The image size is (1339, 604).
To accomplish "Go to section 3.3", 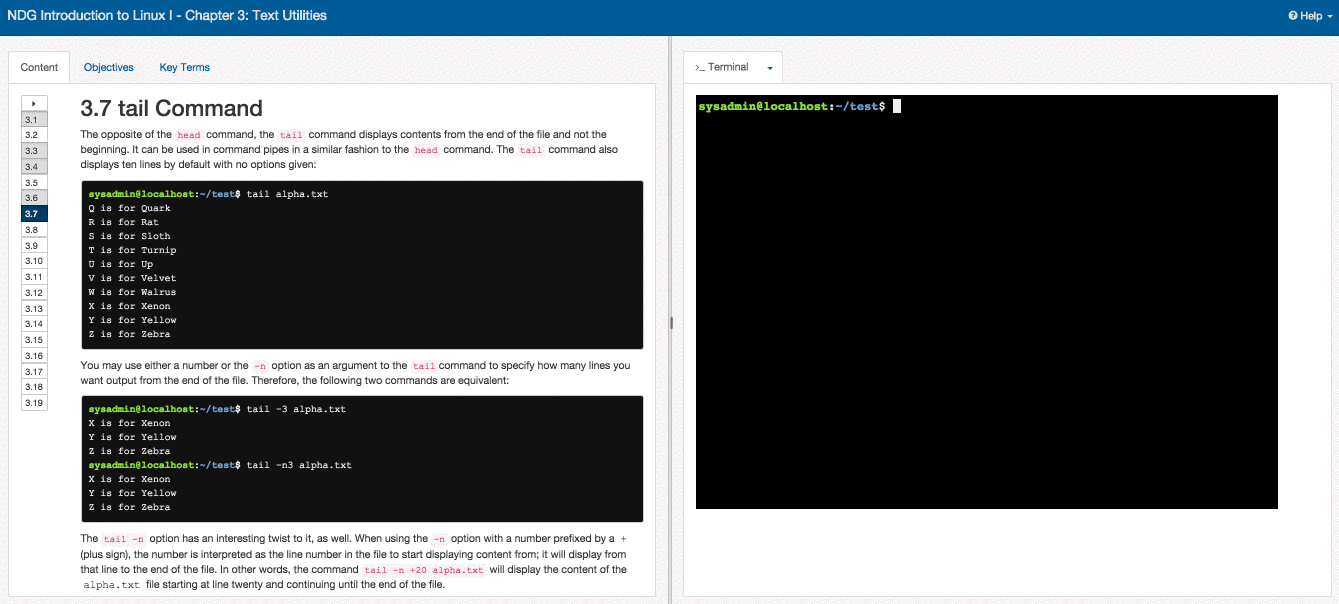I will tap(34, 150).
